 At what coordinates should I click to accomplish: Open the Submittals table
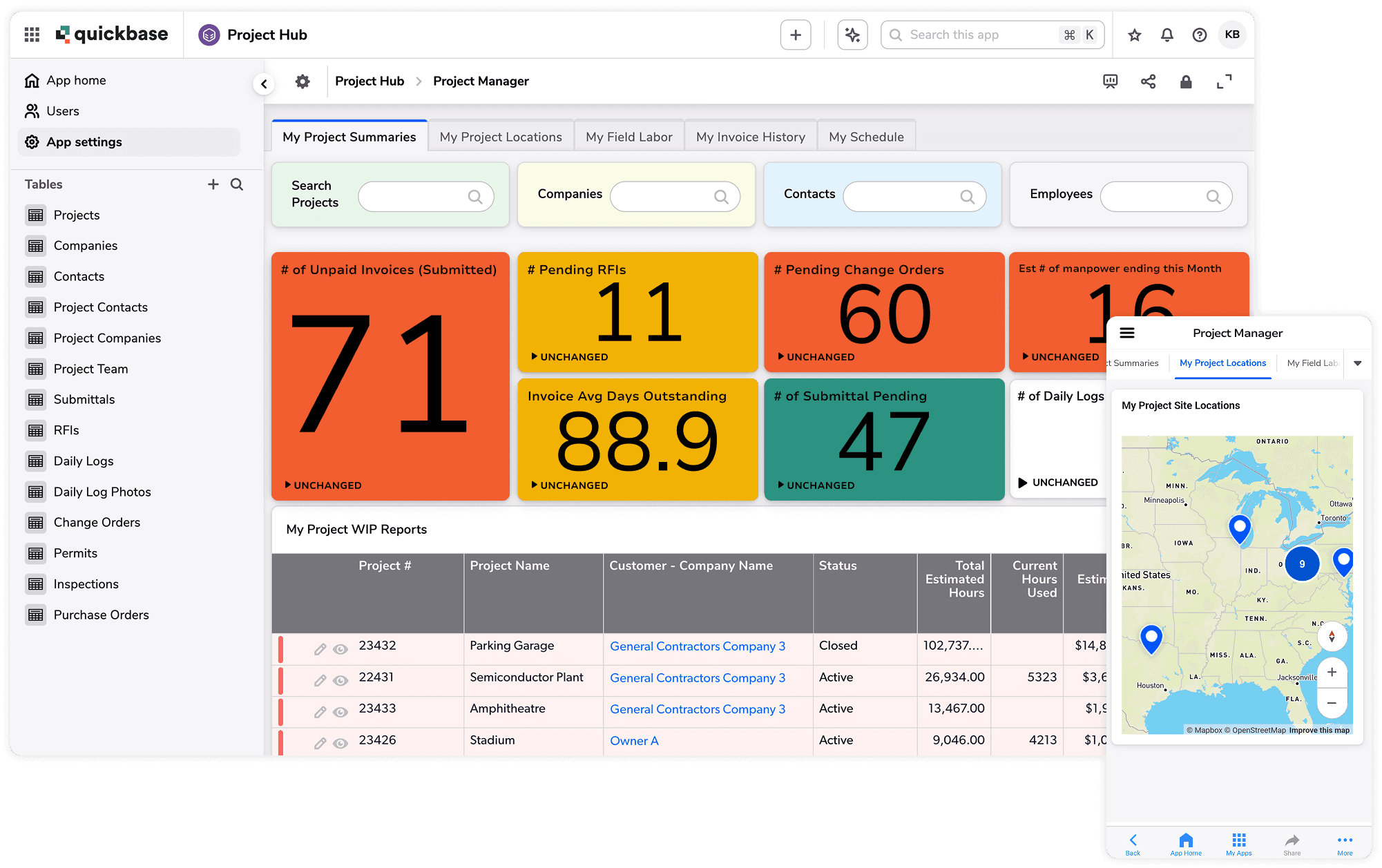tap(70, 400)
